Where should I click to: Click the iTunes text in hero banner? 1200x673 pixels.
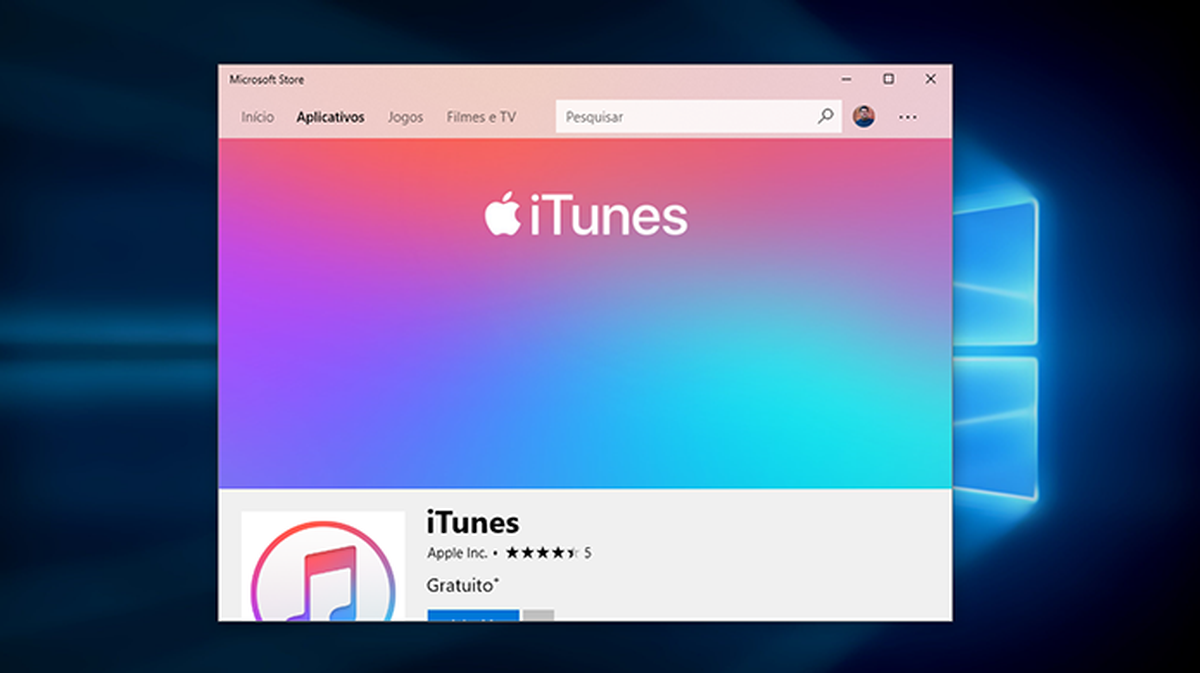tap(608, 217)
